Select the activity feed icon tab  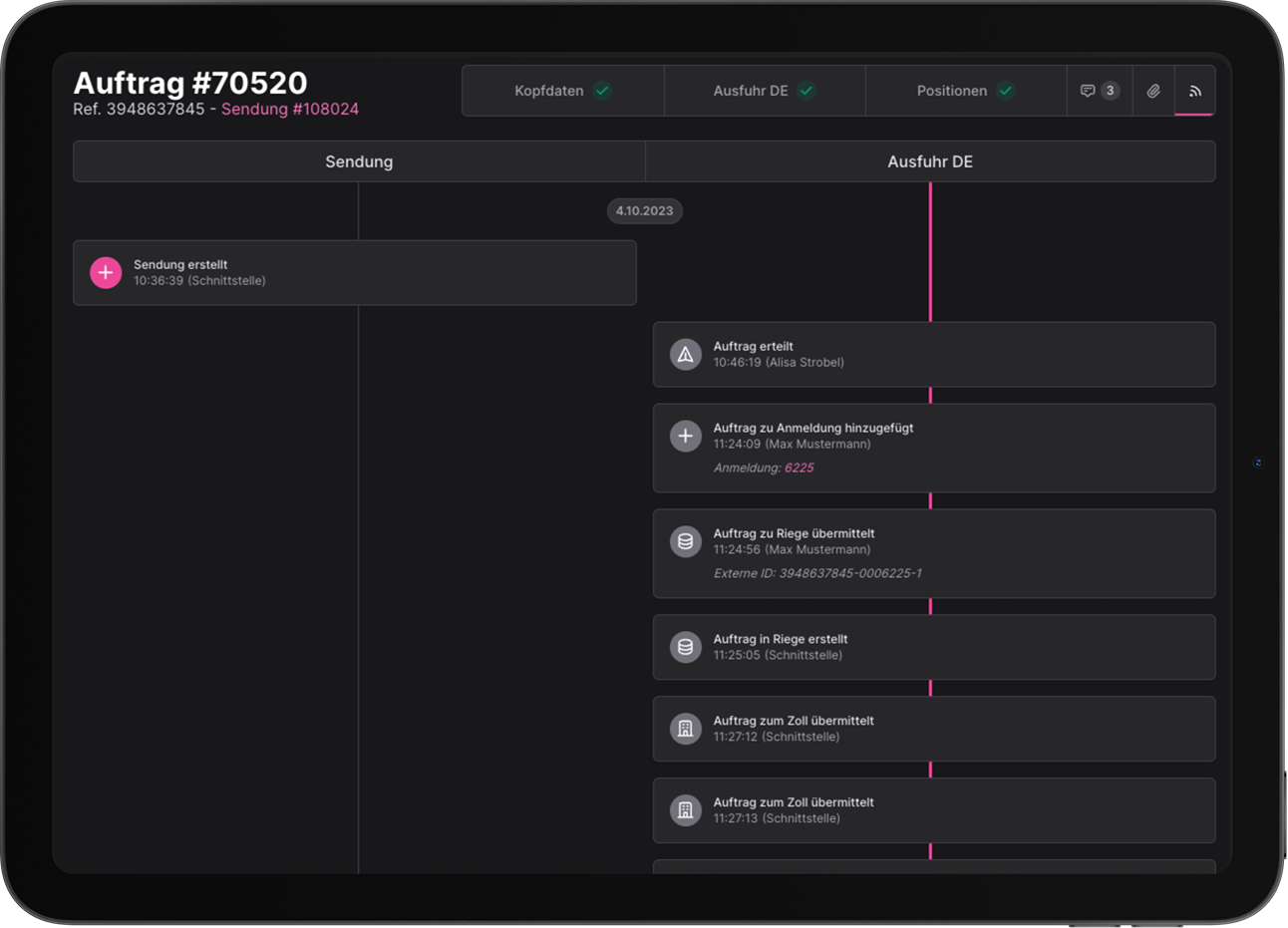[x=1194, y=91]
